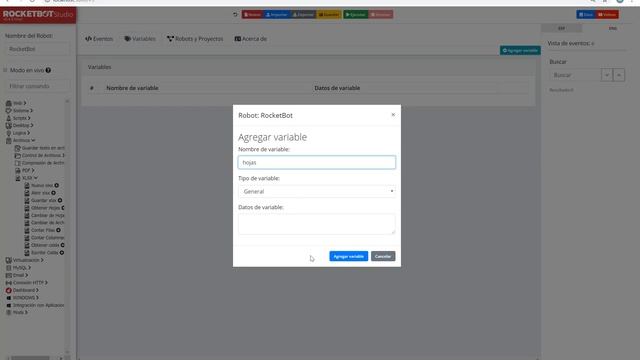Screen dimensions: 640x360
Task: Switch to the Eventos tab
Action: click(x=99, y=39)
